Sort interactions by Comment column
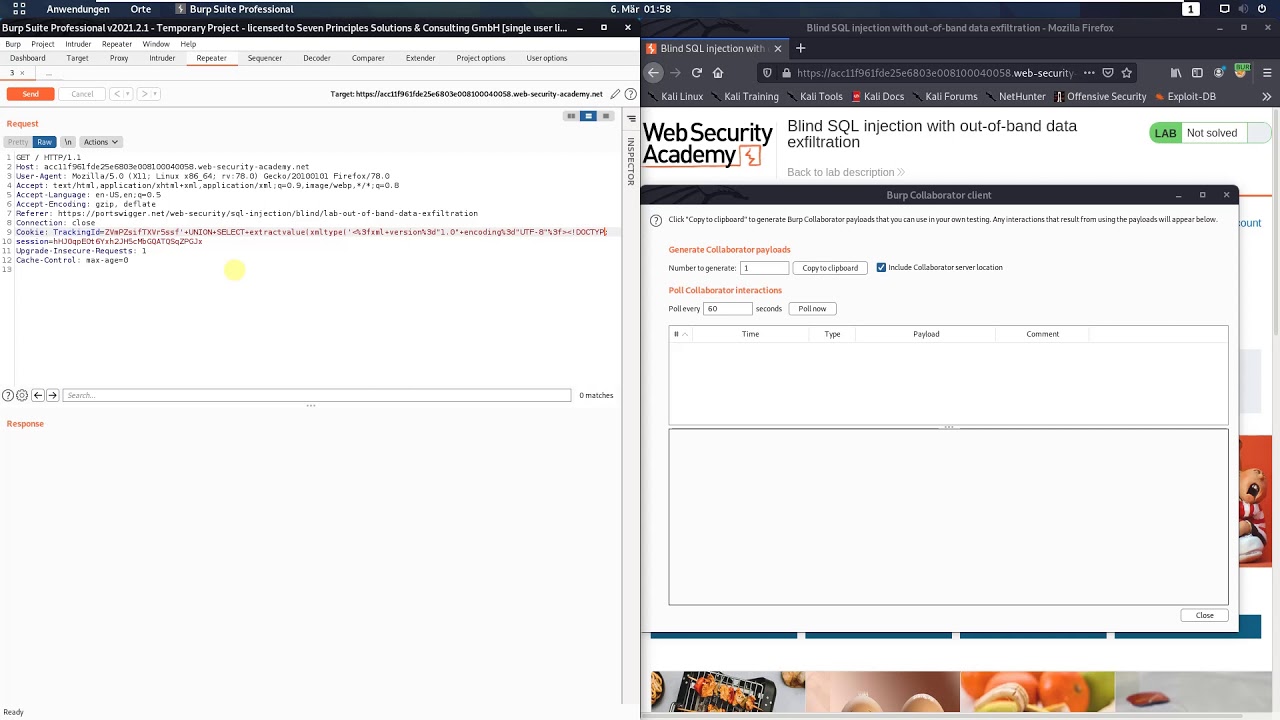The image size is (1280, 720). [x=1042, y=334]
